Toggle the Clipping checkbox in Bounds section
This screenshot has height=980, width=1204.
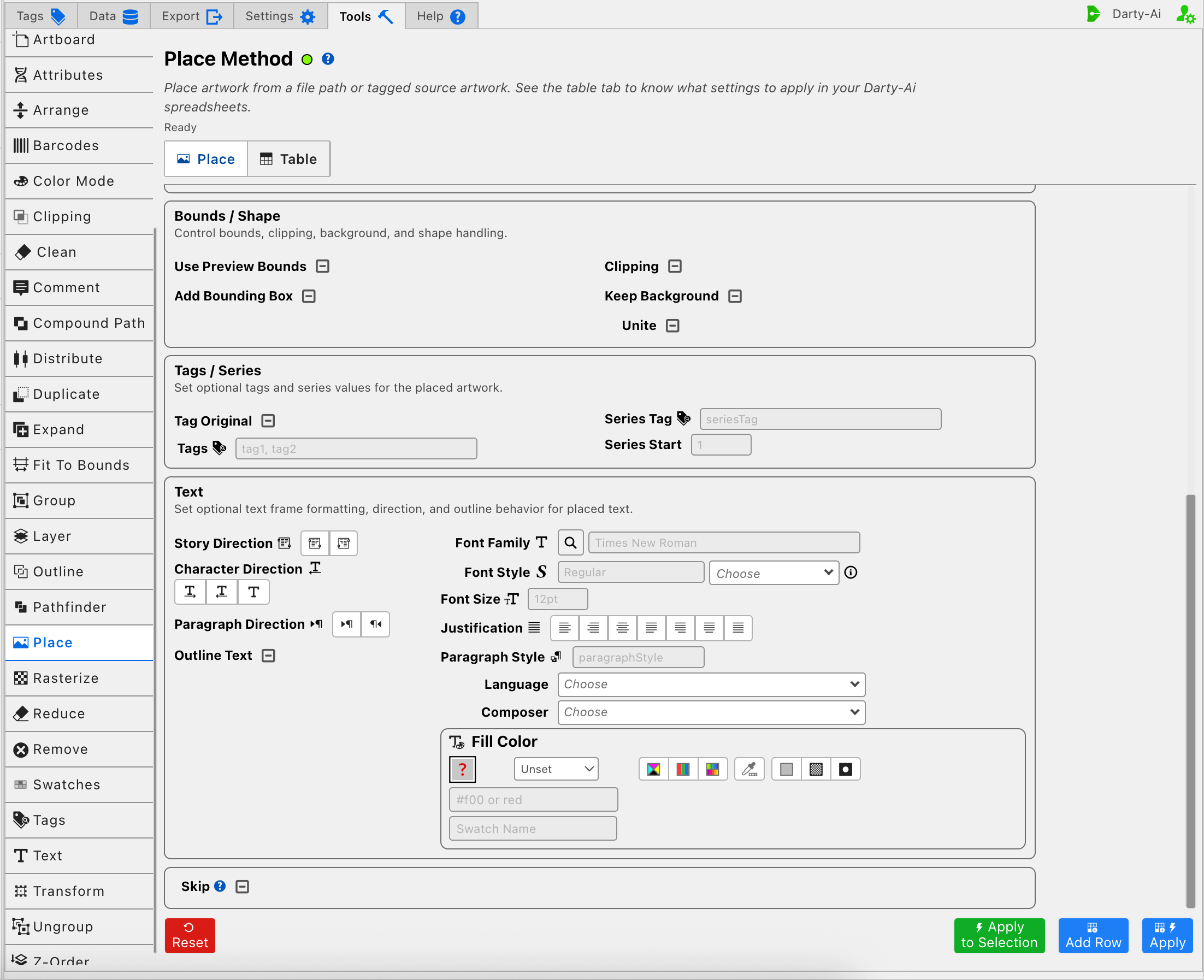coord(675,266)
